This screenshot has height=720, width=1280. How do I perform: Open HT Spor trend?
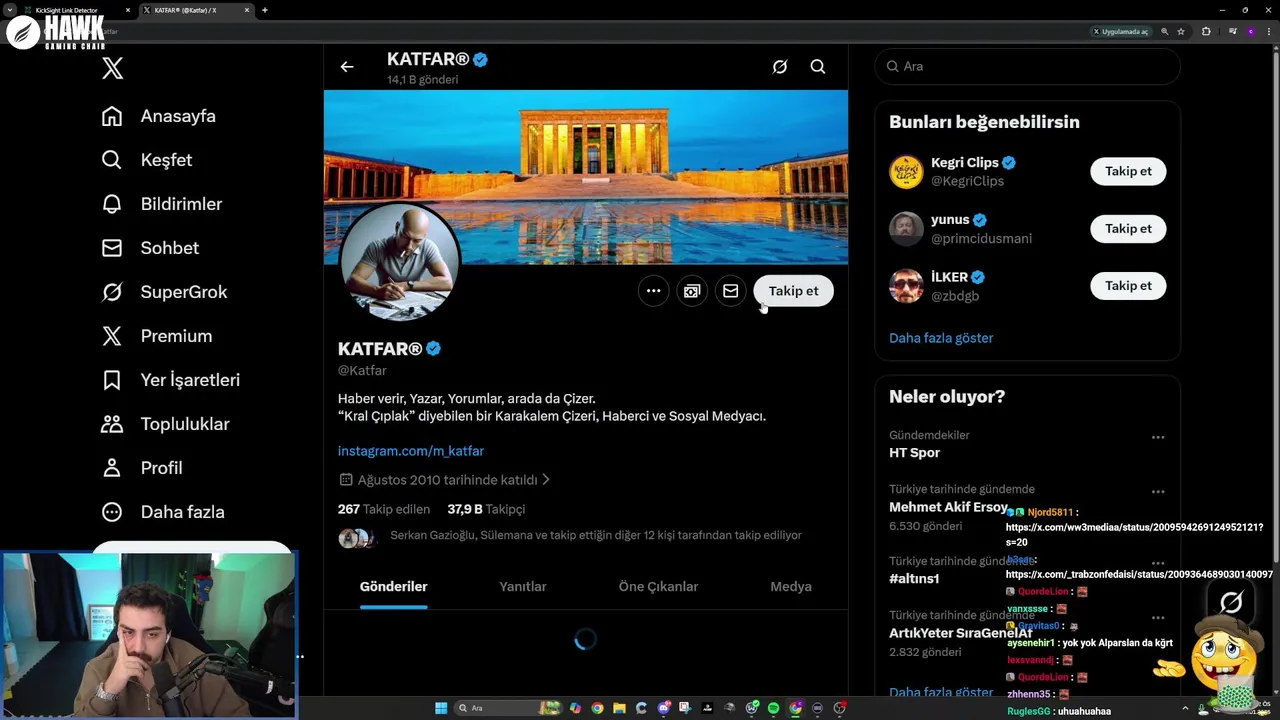click(914, 453)
